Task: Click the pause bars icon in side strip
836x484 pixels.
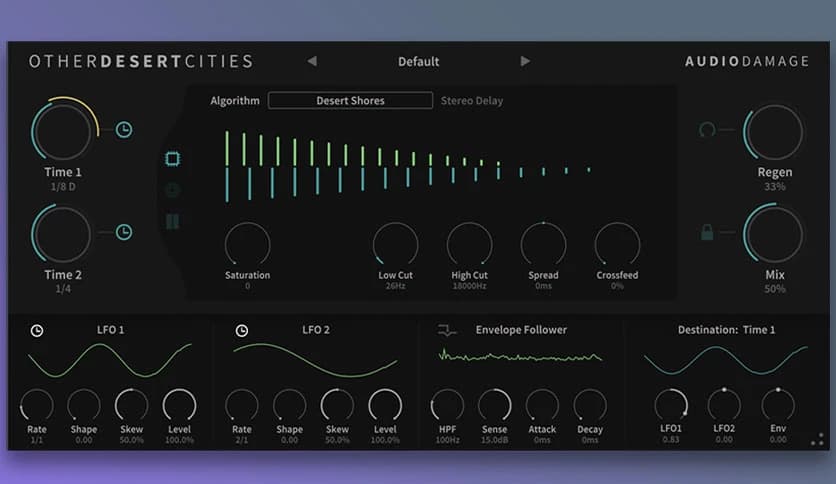Action: click(173, 221)
